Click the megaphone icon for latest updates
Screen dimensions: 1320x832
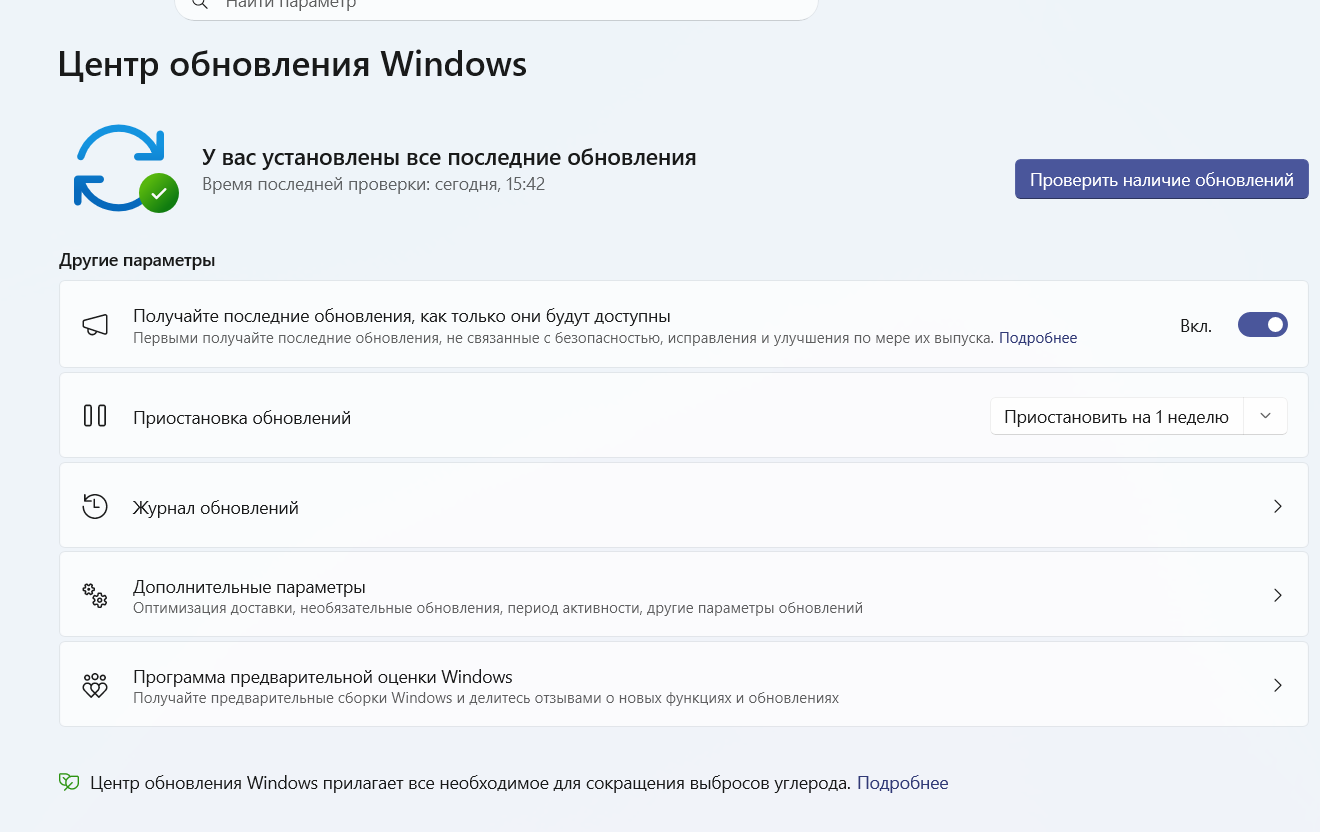pyautogui.click(x=95, y=325)
